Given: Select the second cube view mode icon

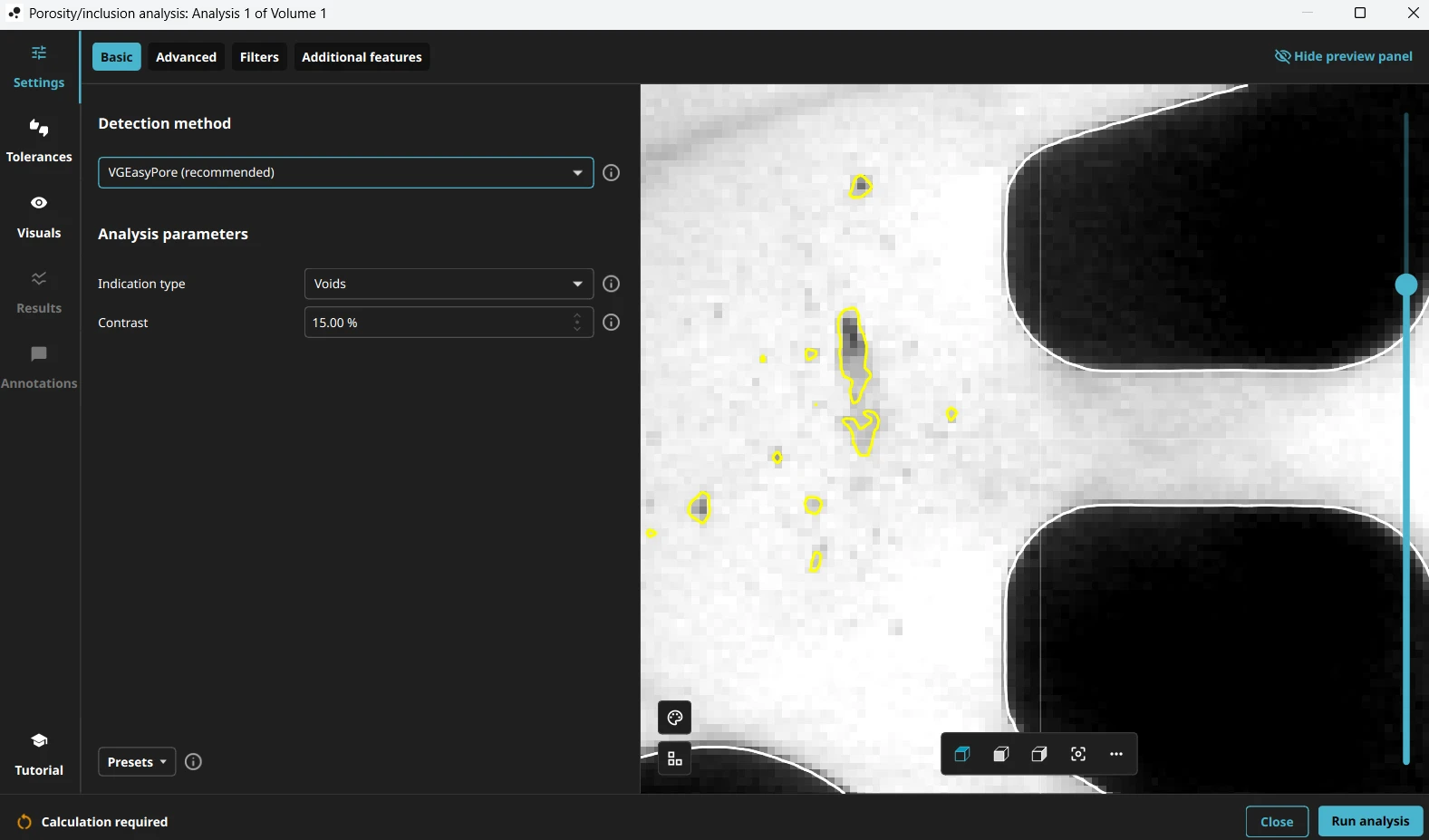Looking at the screenshot, I should point(1000,754).
